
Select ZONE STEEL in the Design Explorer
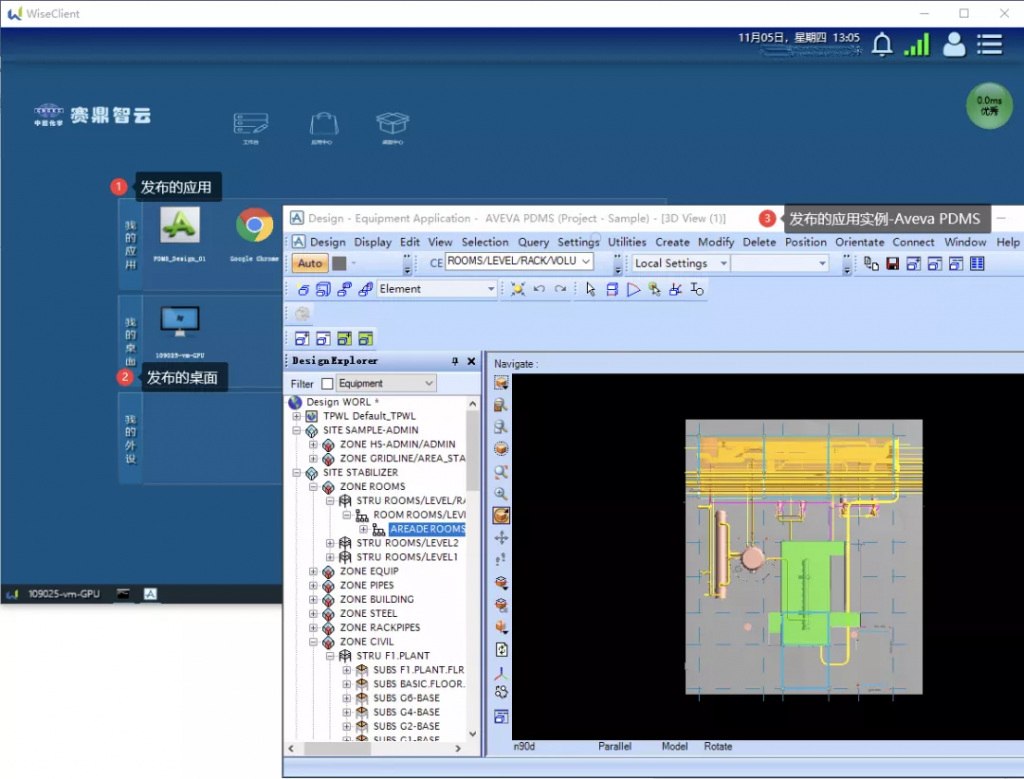(x=368, y=614)
